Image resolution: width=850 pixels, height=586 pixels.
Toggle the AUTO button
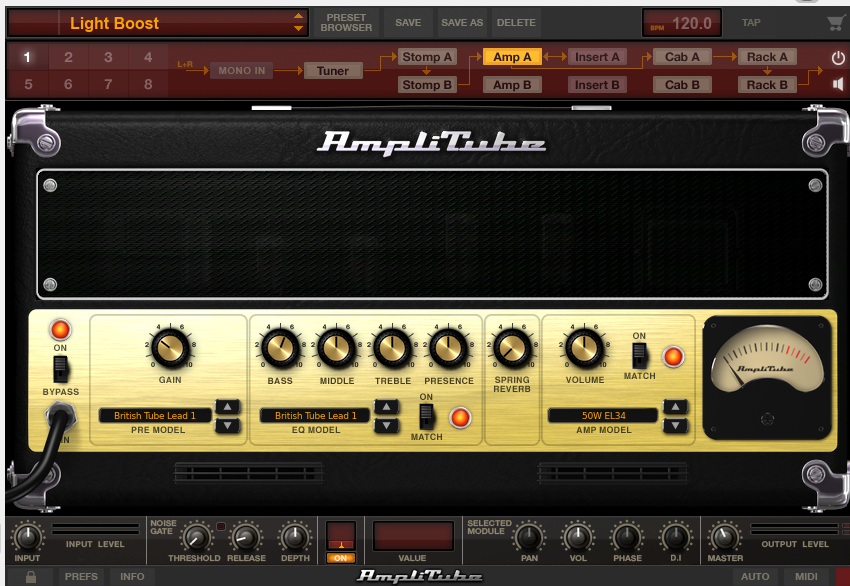(x=755, y=577)
